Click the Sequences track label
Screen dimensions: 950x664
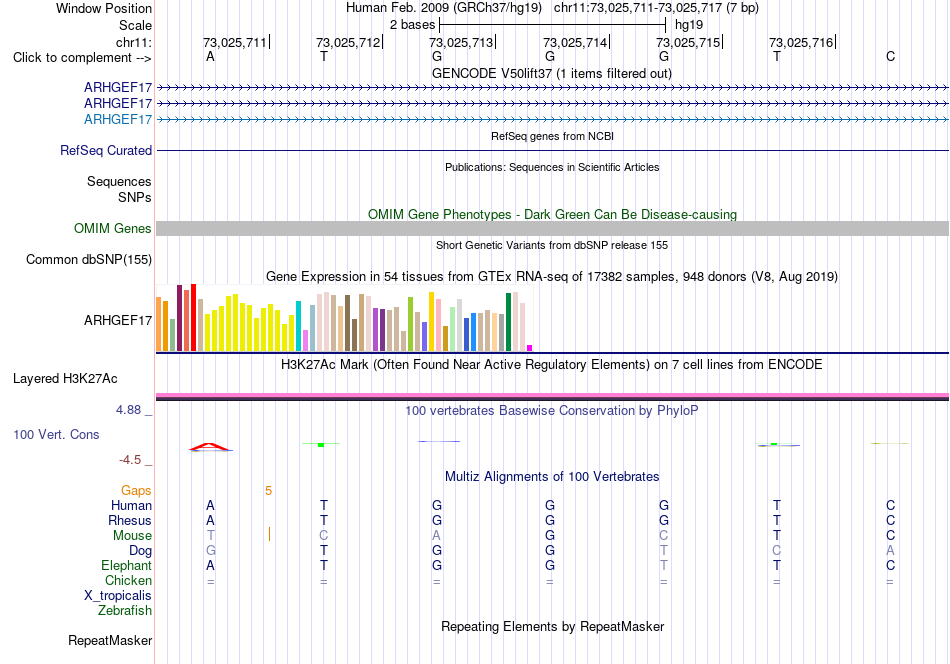(x=119, y=182)
